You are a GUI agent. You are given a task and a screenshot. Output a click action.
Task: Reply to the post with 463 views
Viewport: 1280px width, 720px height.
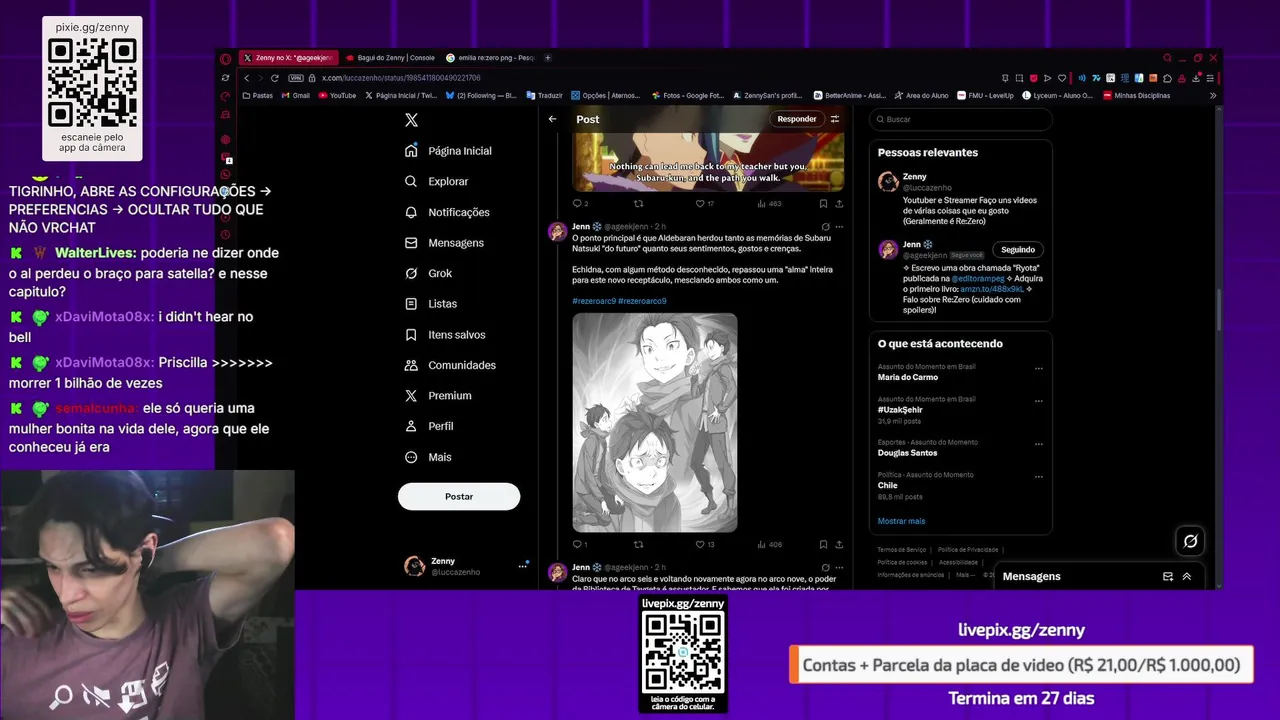pos(577,203)
